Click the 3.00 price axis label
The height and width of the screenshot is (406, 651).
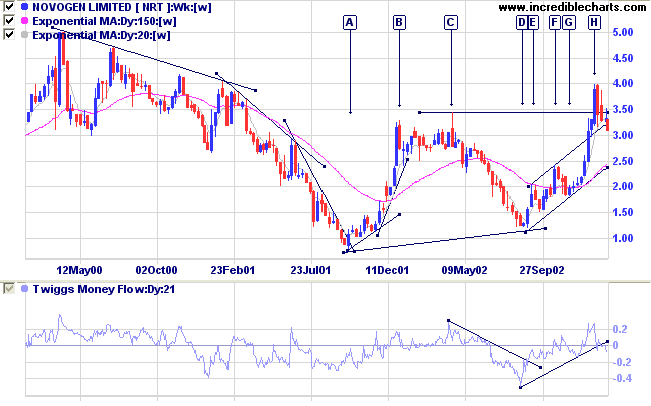point(623,135)
